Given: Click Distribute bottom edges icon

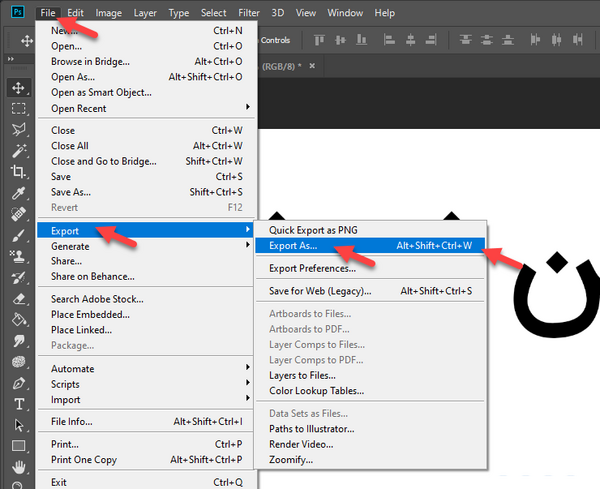Looking at the screenshot, I should point(508,39).
